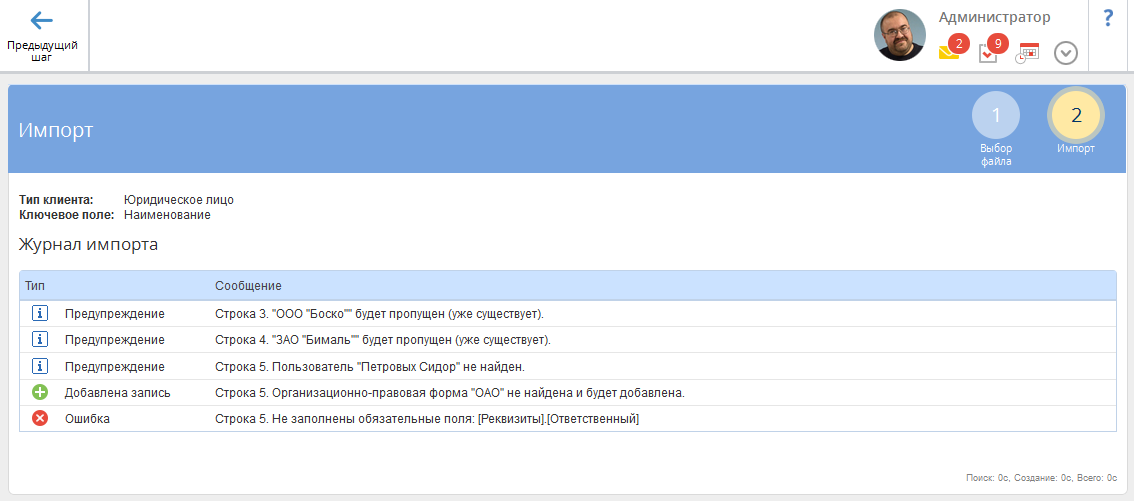Open the tasks icon with badge 9
This screenshot has height=501, width=1134.
988,53
